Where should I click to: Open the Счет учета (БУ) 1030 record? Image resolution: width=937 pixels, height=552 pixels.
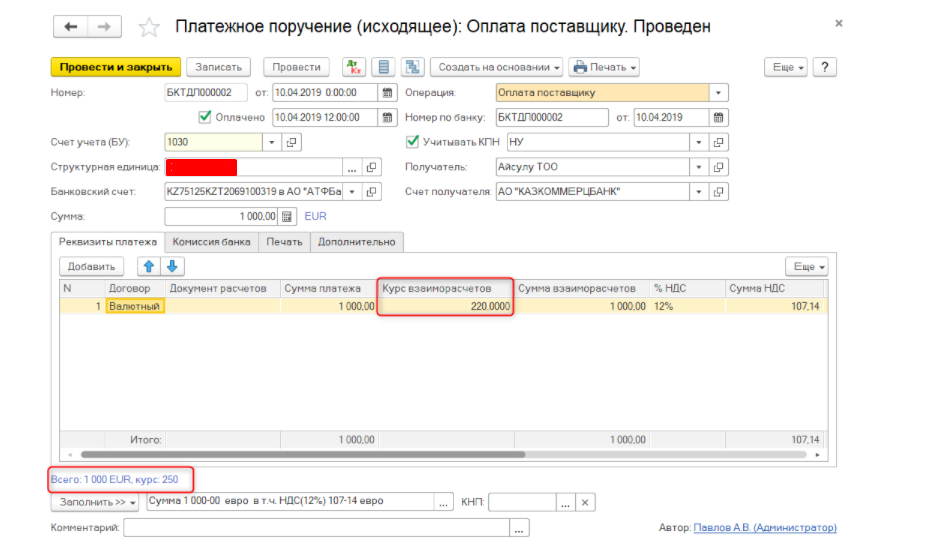point(292,142)
